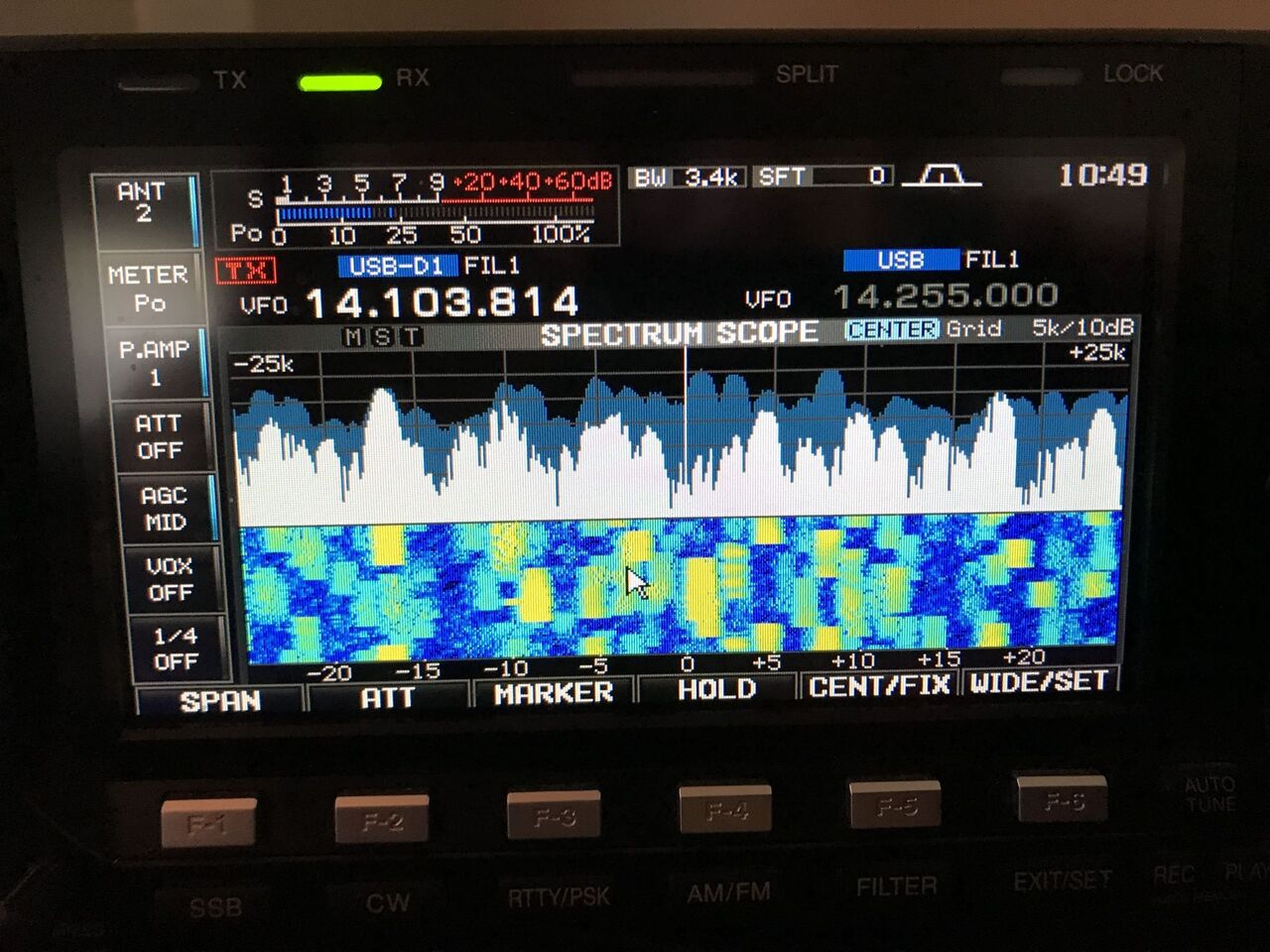The height and width of the screenshot is (952, 1270).
Task: Click the M marker indicator
Action: click(x=354, y=337)
